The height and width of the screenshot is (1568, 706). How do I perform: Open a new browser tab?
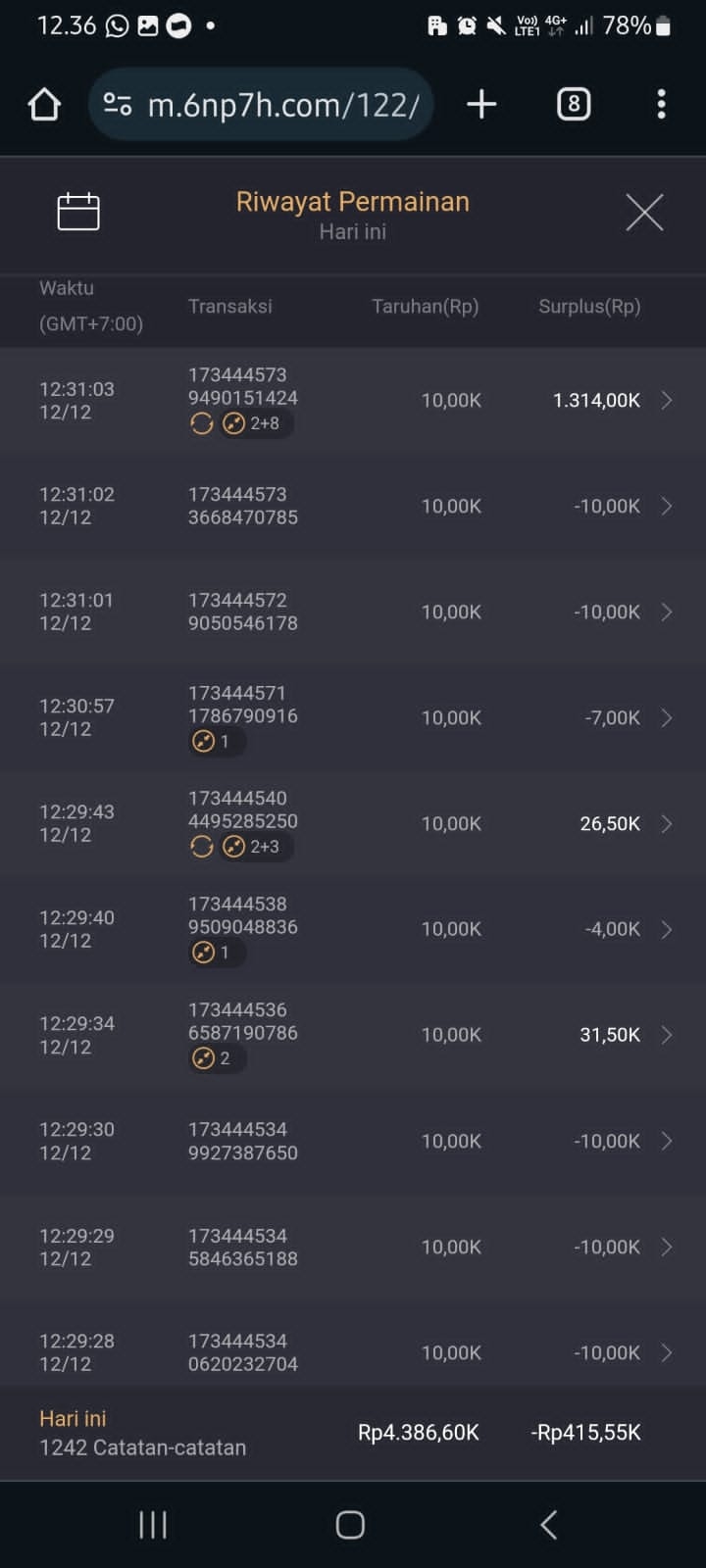[481, 105]
